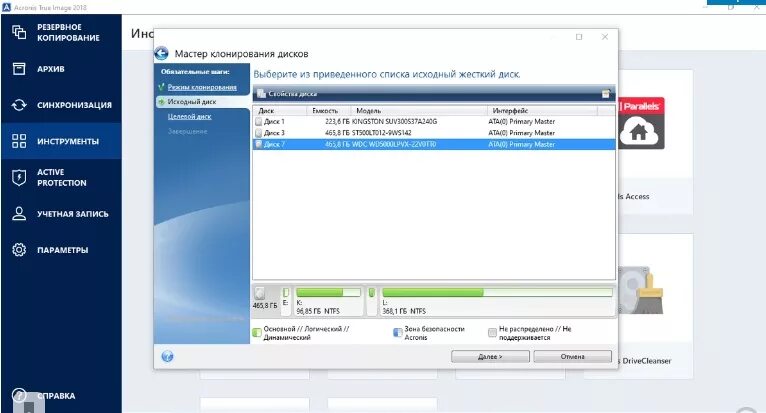Open the Settings gear icon in sidebar
The height and width of the screenshot is (413, 766).
coord(19,250)
